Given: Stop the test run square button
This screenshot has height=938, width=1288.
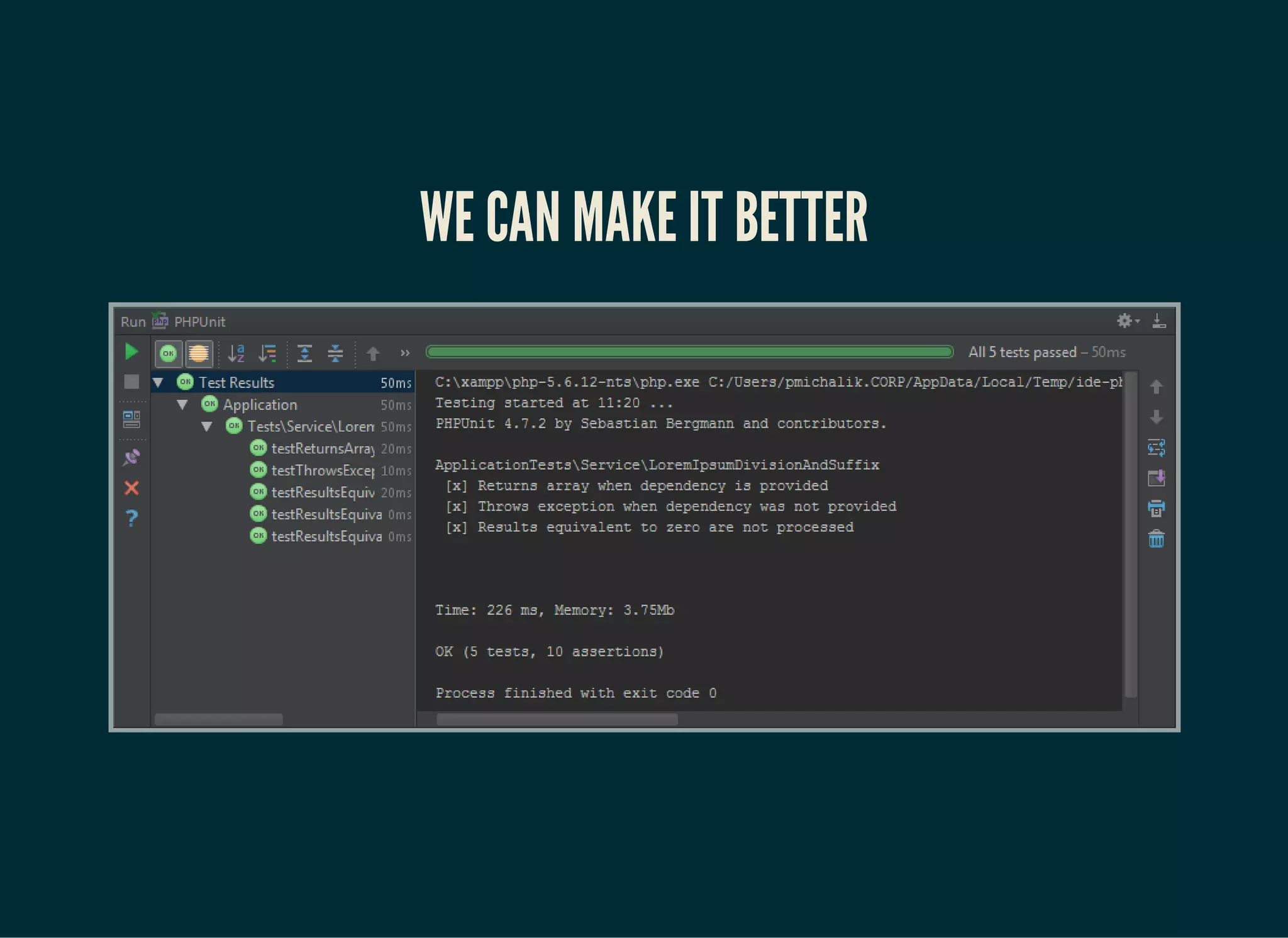Looking at the screenshot, I should coord(131,382).
